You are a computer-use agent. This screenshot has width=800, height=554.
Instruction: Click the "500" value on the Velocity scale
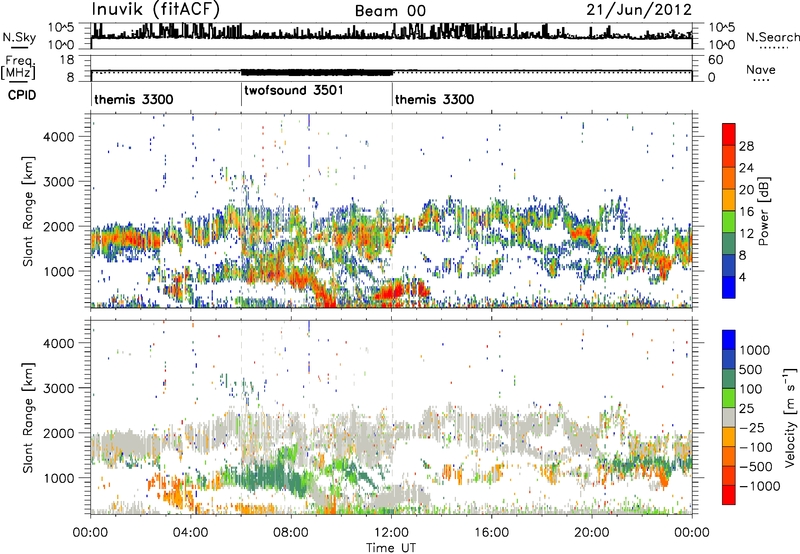(753, 370)
